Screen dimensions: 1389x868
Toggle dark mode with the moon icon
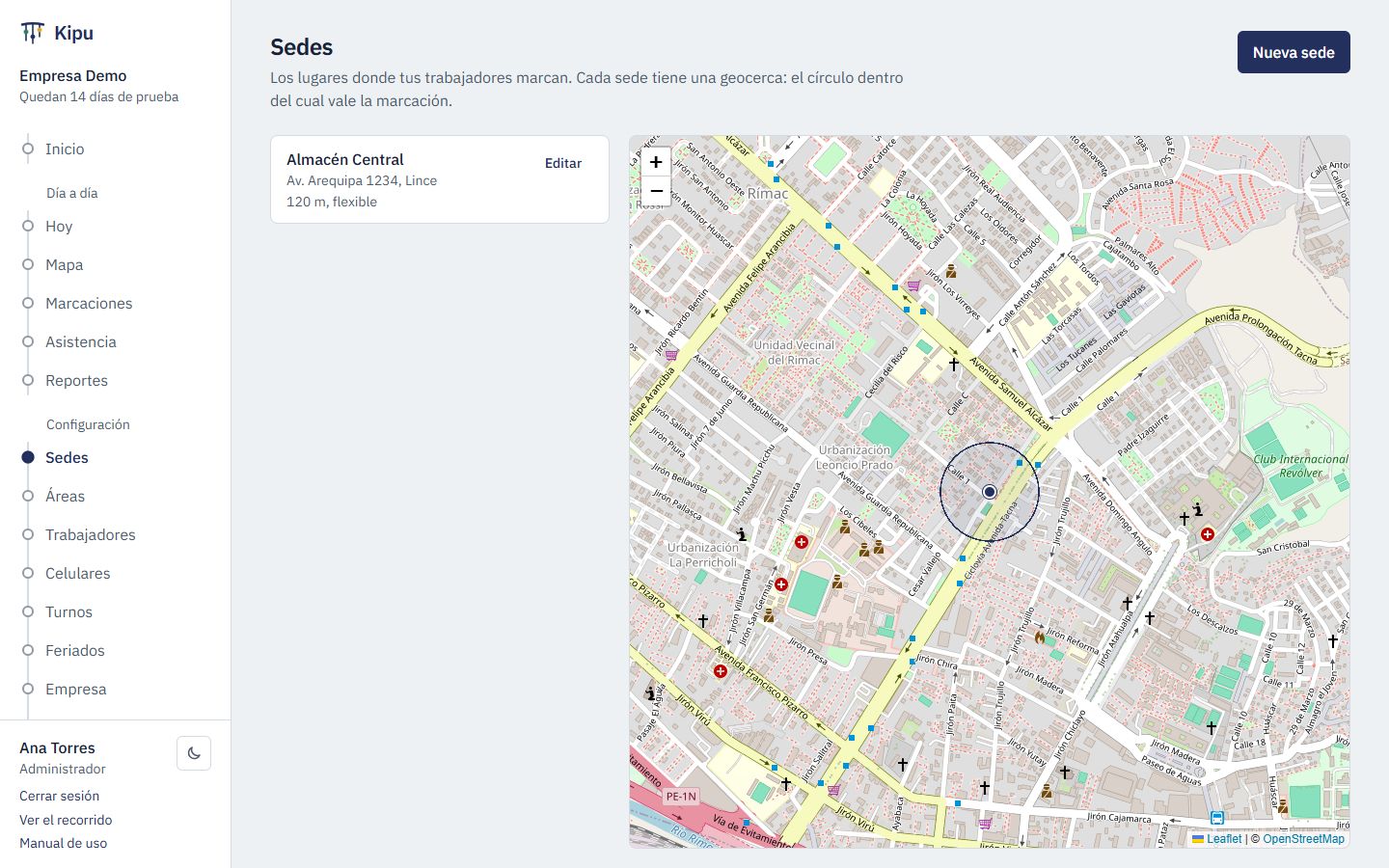coord(194,753)
